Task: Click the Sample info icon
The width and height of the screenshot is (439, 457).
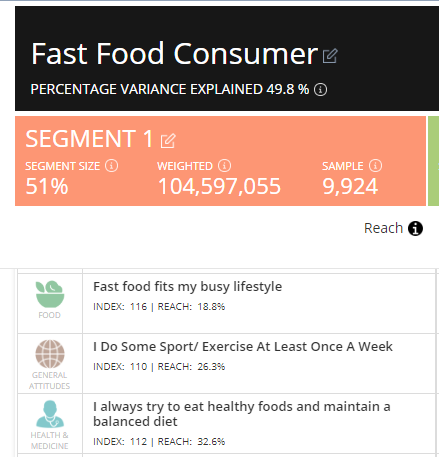Action: pos(375,166)
